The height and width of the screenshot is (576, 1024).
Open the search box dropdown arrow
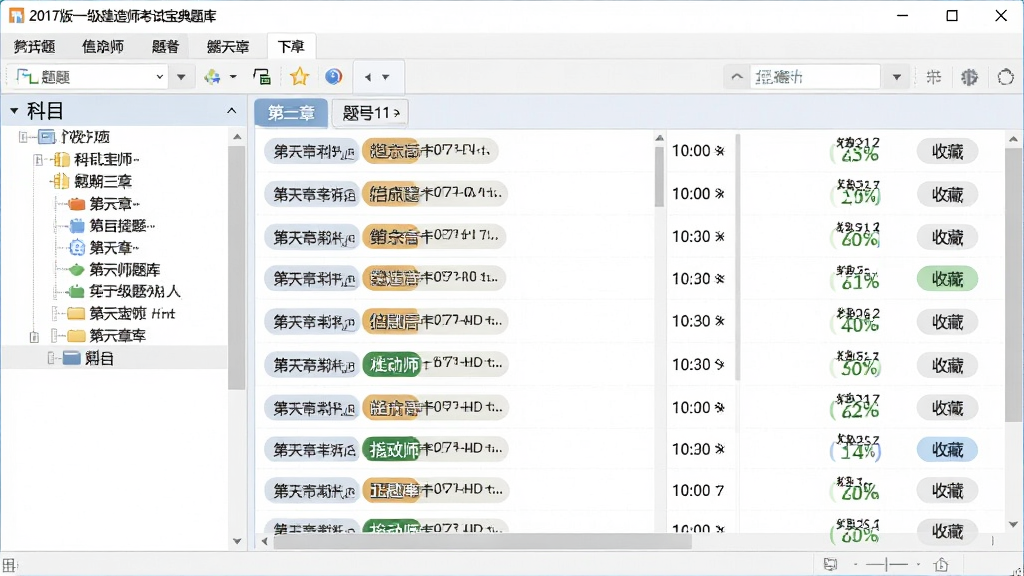[x=897, y=77]
